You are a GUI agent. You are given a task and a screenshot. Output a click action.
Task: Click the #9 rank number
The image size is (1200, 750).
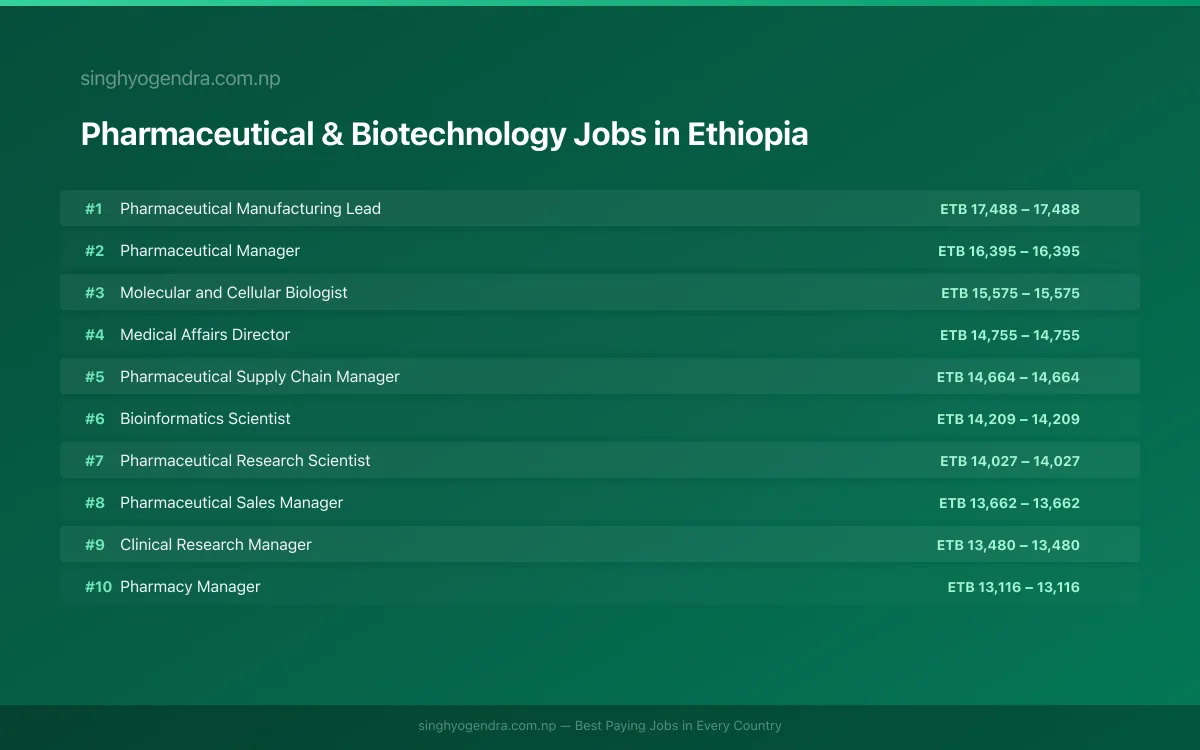(x=94, y=545)
